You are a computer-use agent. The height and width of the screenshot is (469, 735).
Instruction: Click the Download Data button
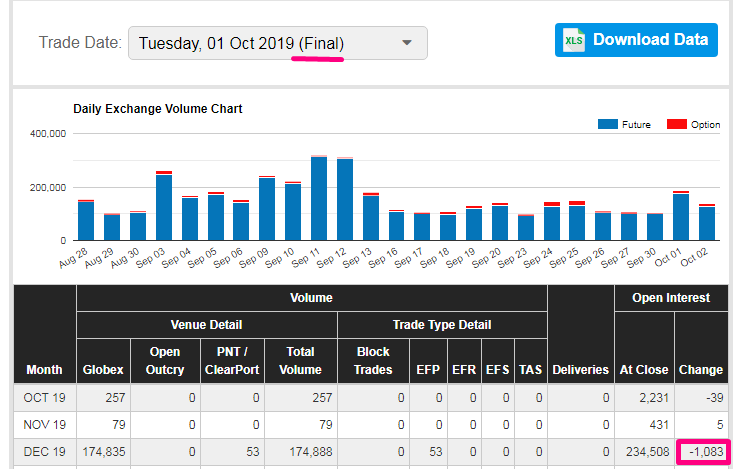point(636,40)
